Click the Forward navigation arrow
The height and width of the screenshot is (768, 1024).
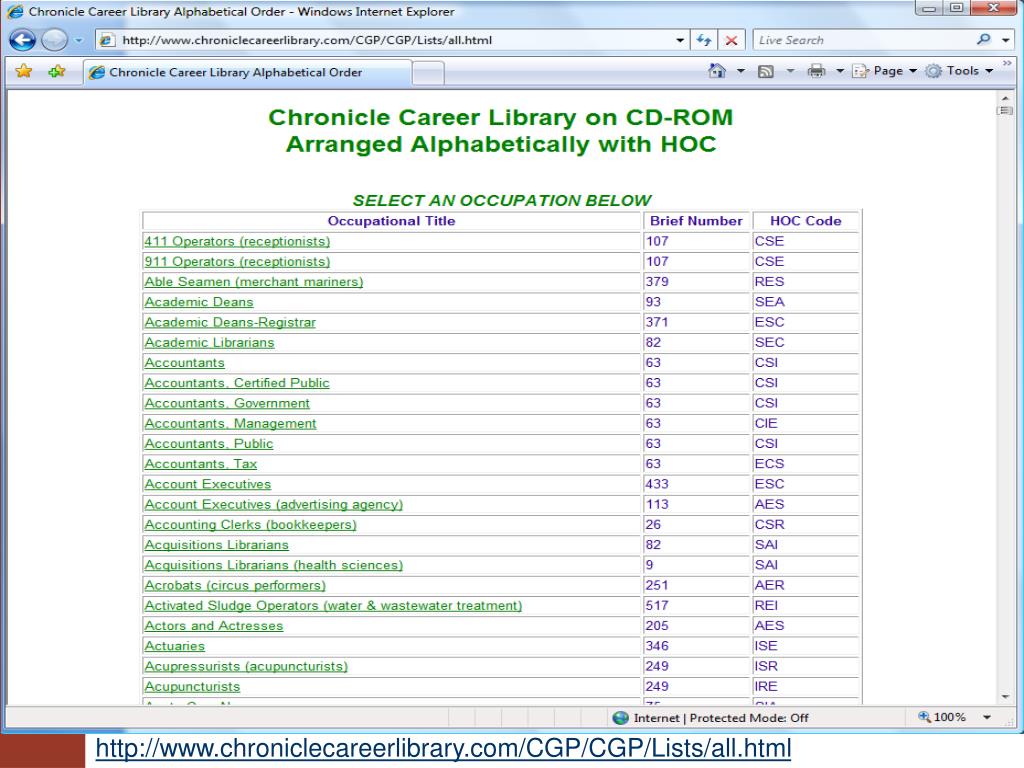coord(54,40)
